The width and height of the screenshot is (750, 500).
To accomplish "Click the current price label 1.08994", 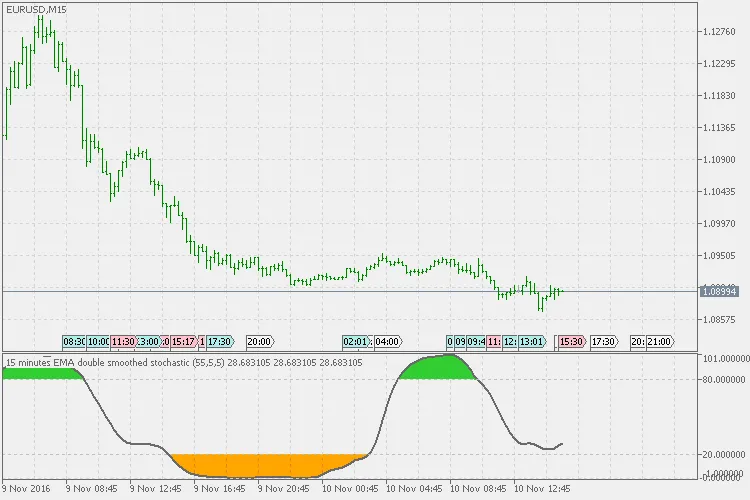I will pos(720,290).
